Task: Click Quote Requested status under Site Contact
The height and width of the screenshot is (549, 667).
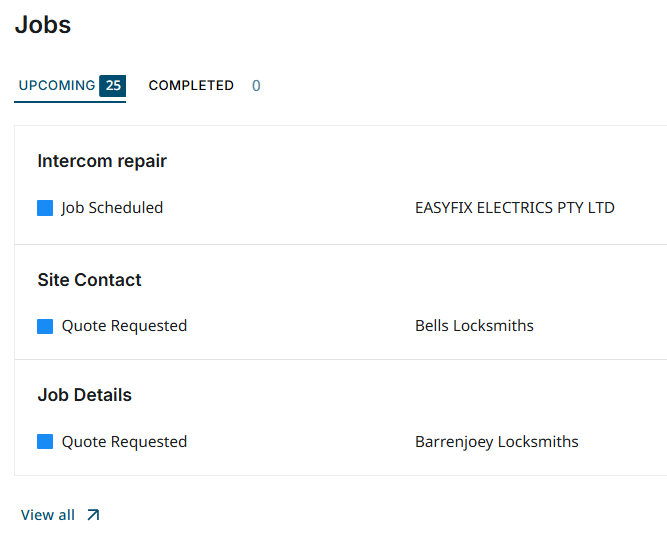Action: (x=124, y=326)
